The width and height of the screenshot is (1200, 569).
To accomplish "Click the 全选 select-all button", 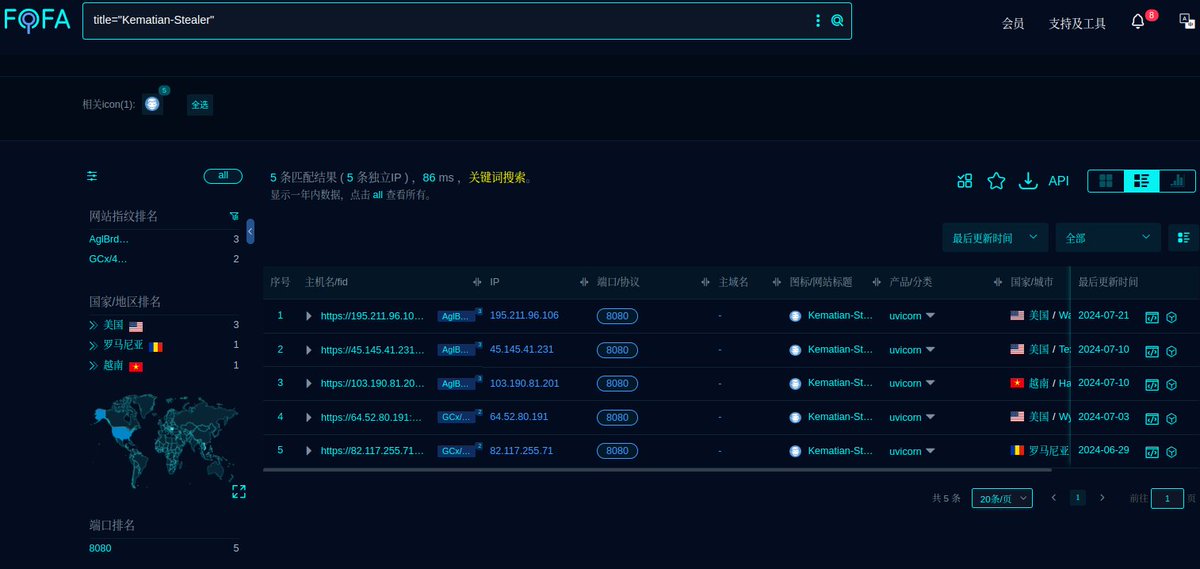I will click(200, 104).
